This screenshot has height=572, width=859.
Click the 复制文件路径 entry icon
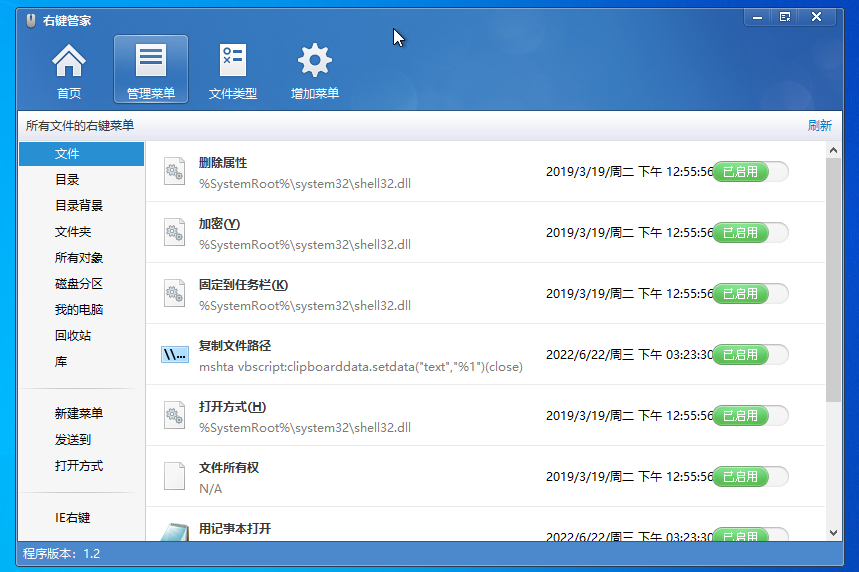(x=174, y=355)
